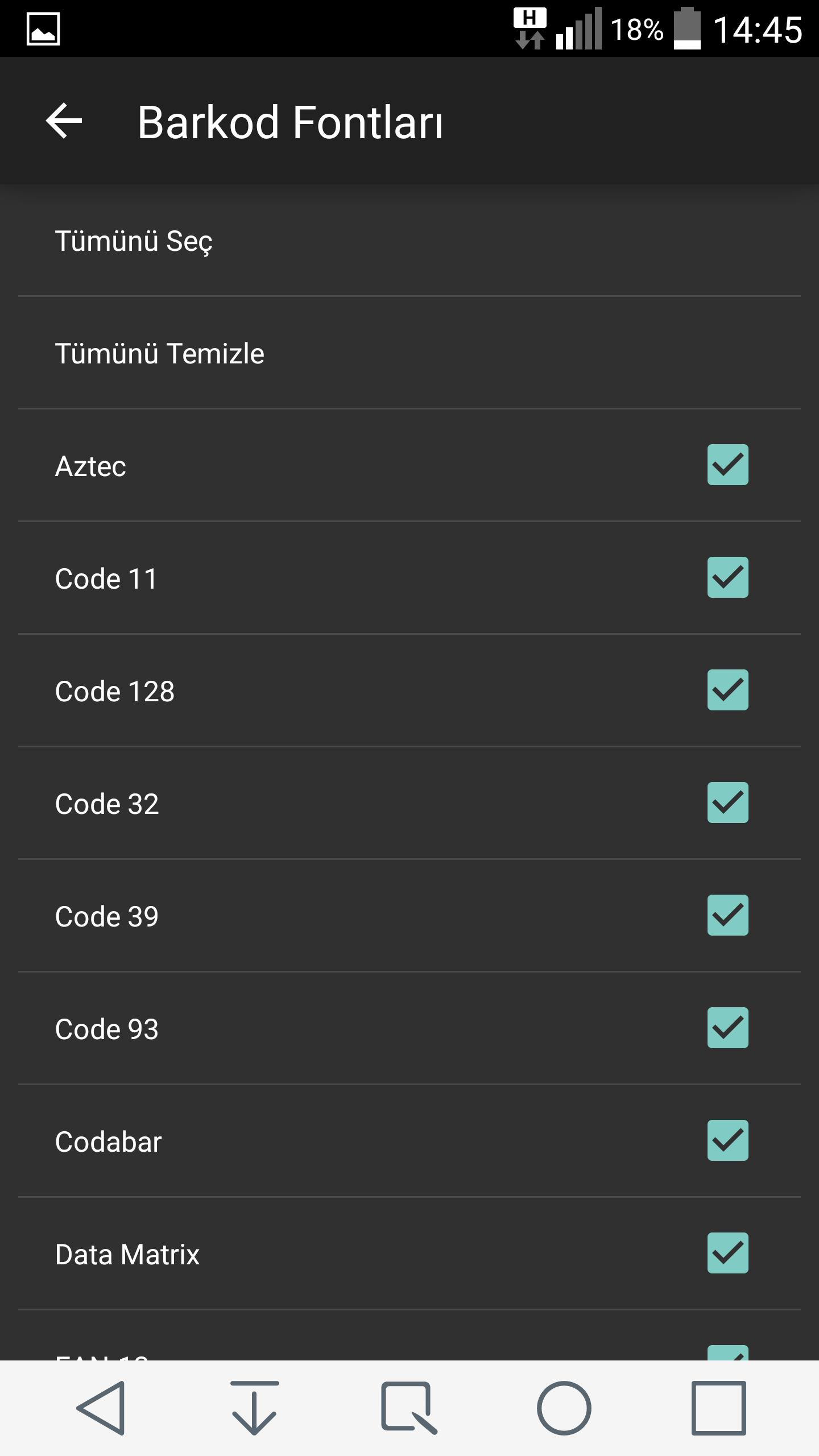Tap Tümünü Temizle to clear all

(160, 353)
